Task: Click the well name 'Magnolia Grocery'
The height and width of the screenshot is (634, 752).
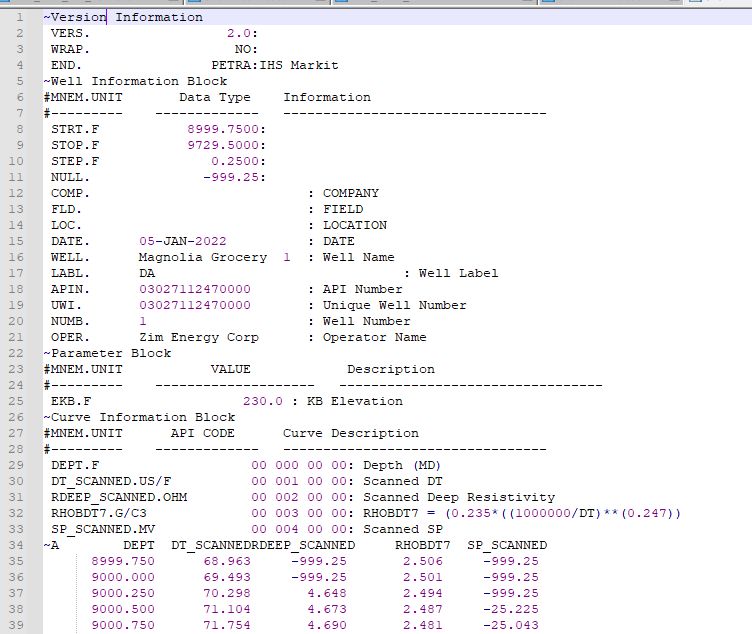Action: (203, 257)
